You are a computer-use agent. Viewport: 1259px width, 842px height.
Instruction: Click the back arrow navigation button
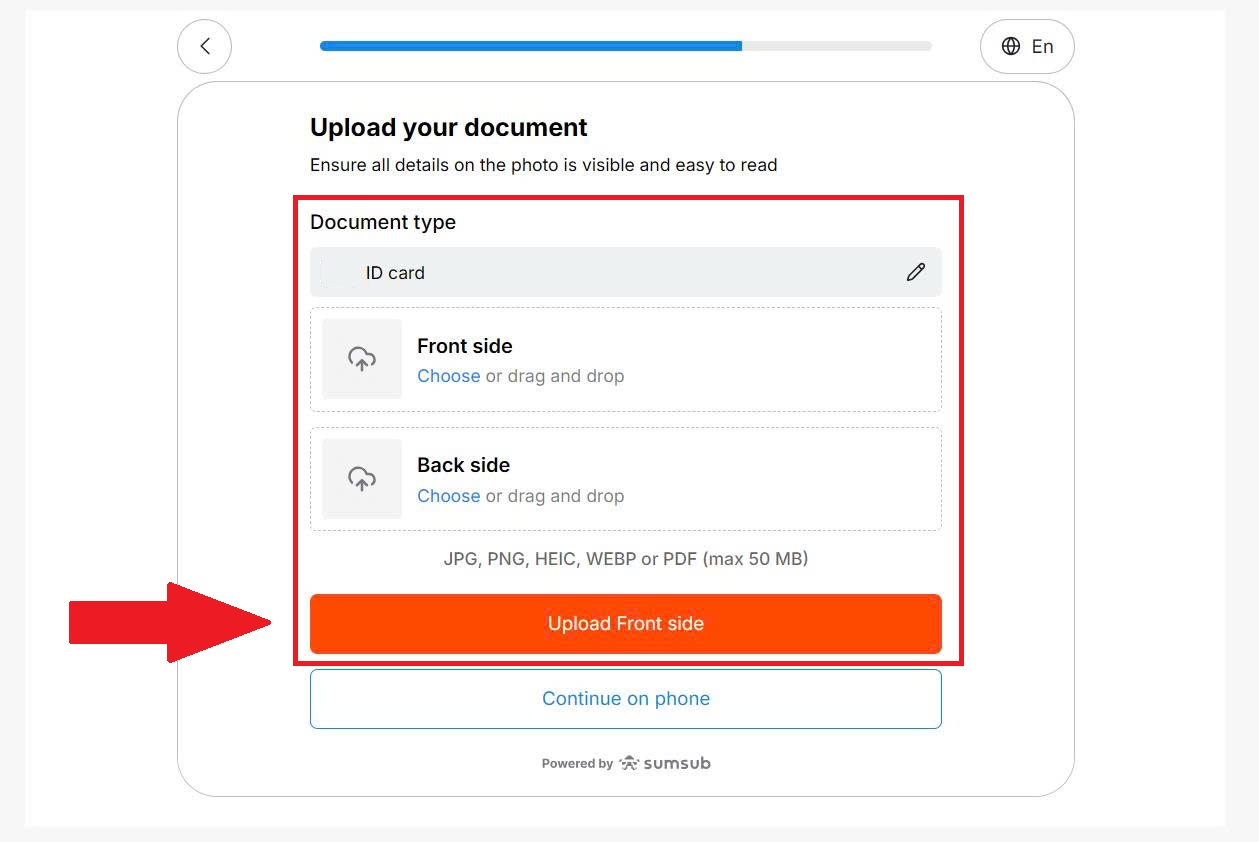pos(204,46)
